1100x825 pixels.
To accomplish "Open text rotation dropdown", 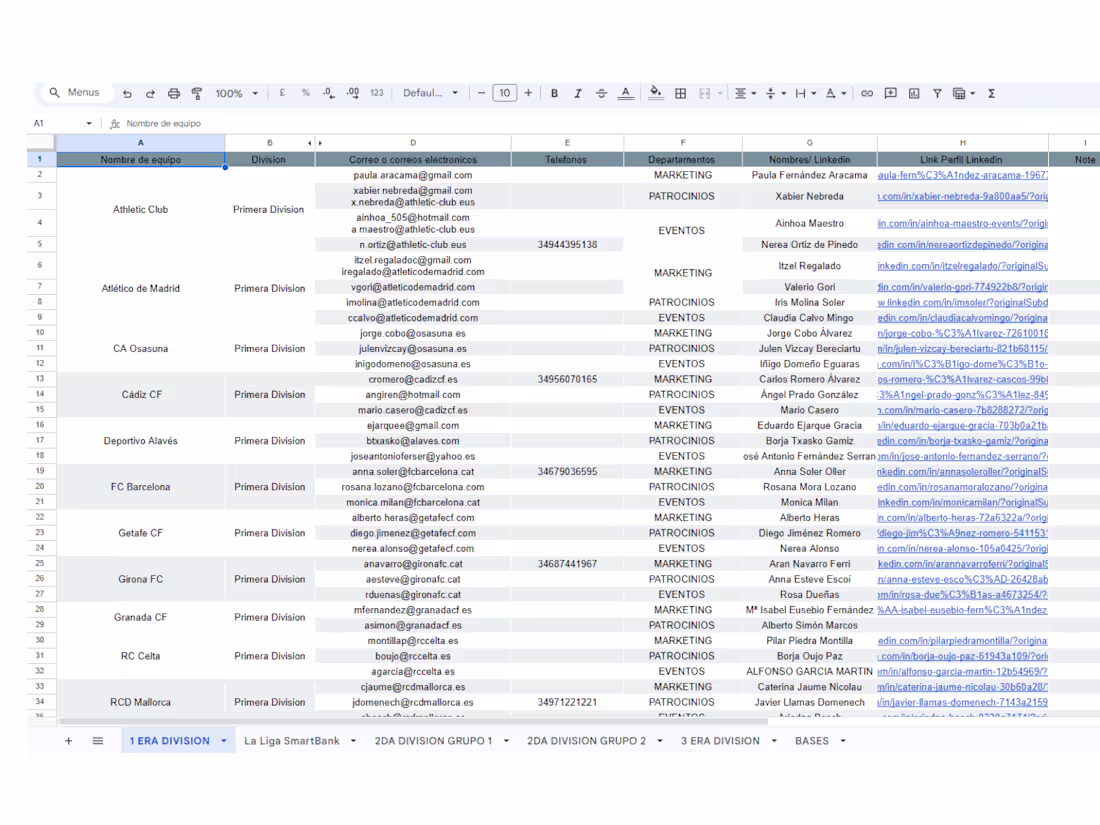I will point(836,93).
